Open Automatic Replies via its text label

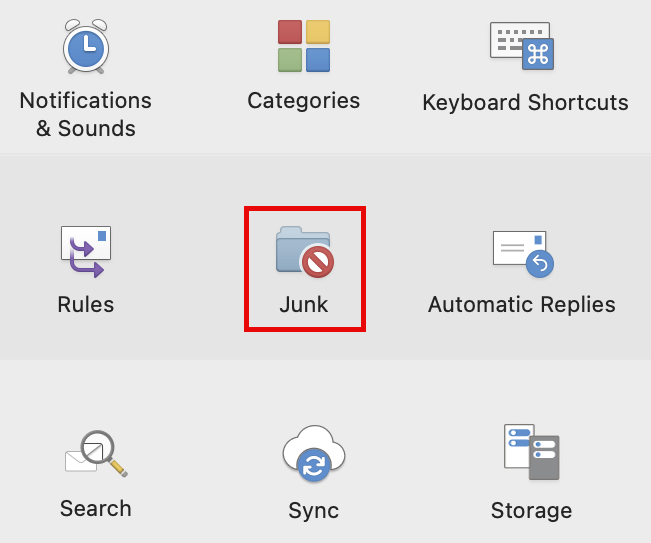click(x=522, y=305)
